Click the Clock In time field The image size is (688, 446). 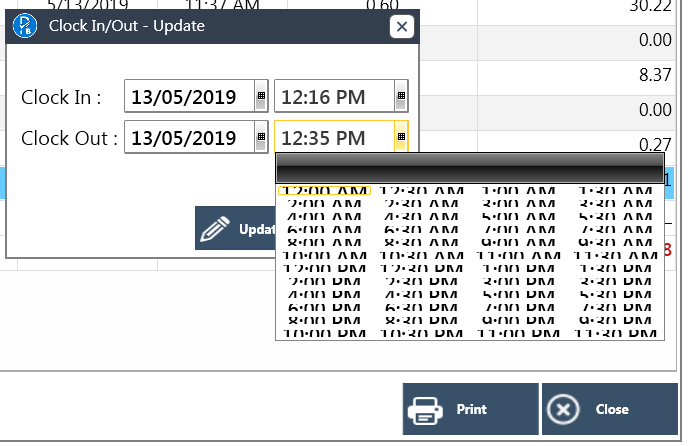(x=333, y=97)
